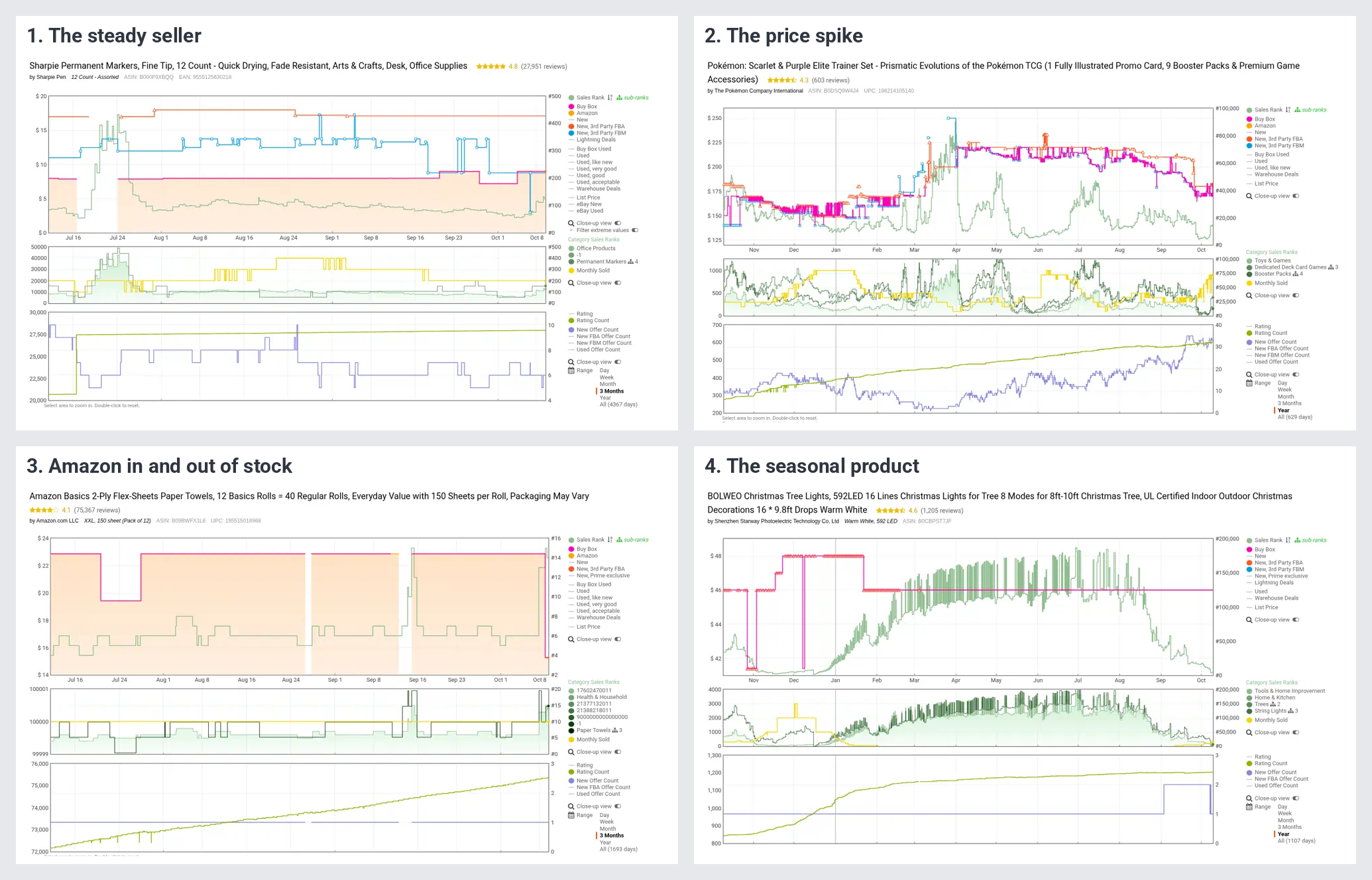Open the (75,367 reviews) link
Viewport: 1372px width, 880px height.
(97, 510)
